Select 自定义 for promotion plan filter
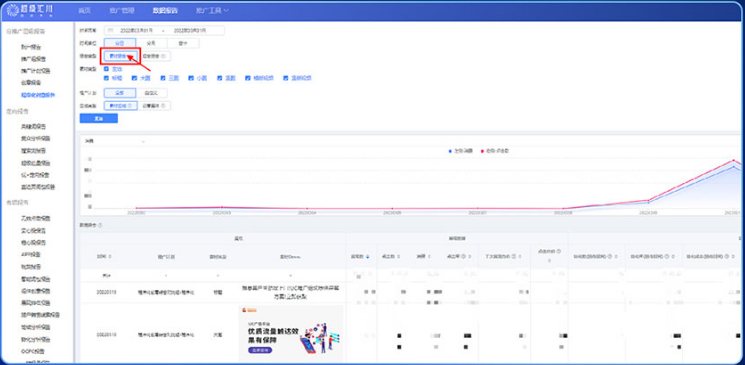Screen dimensions: 745x365 (151, 93)
